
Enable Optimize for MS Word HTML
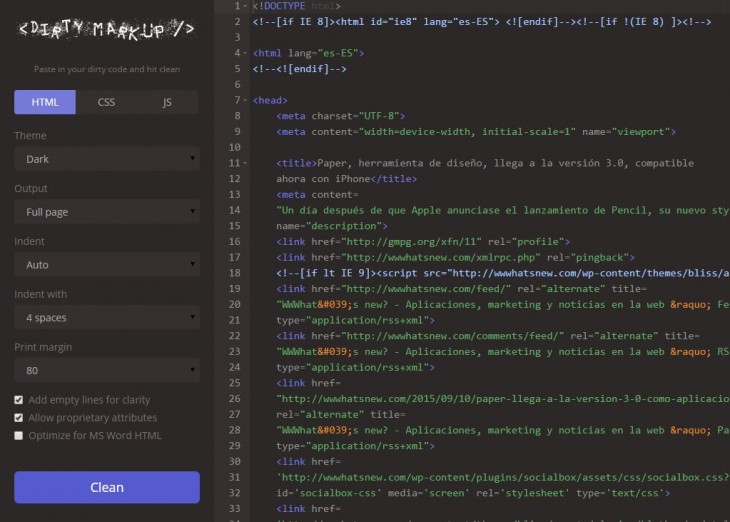(19, 436)
